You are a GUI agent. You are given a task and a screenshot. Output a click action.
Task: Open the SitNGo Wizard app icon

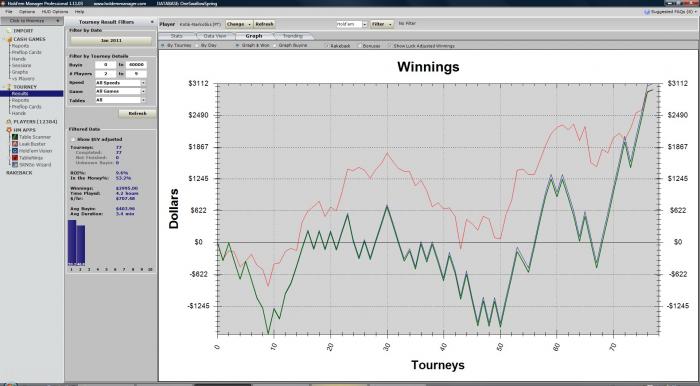tap(15, 165)
